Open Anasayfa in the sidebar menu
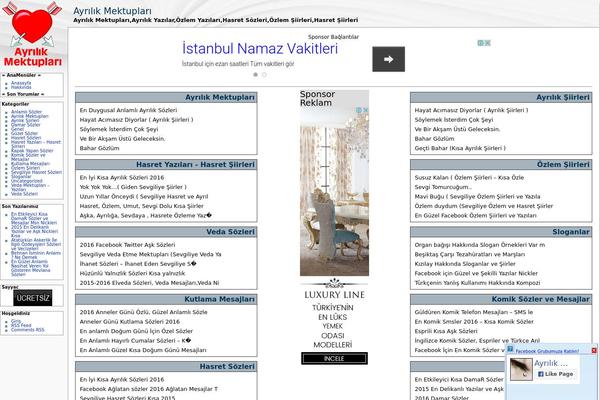Screen dimensions: 600x400 click(21, 83)
